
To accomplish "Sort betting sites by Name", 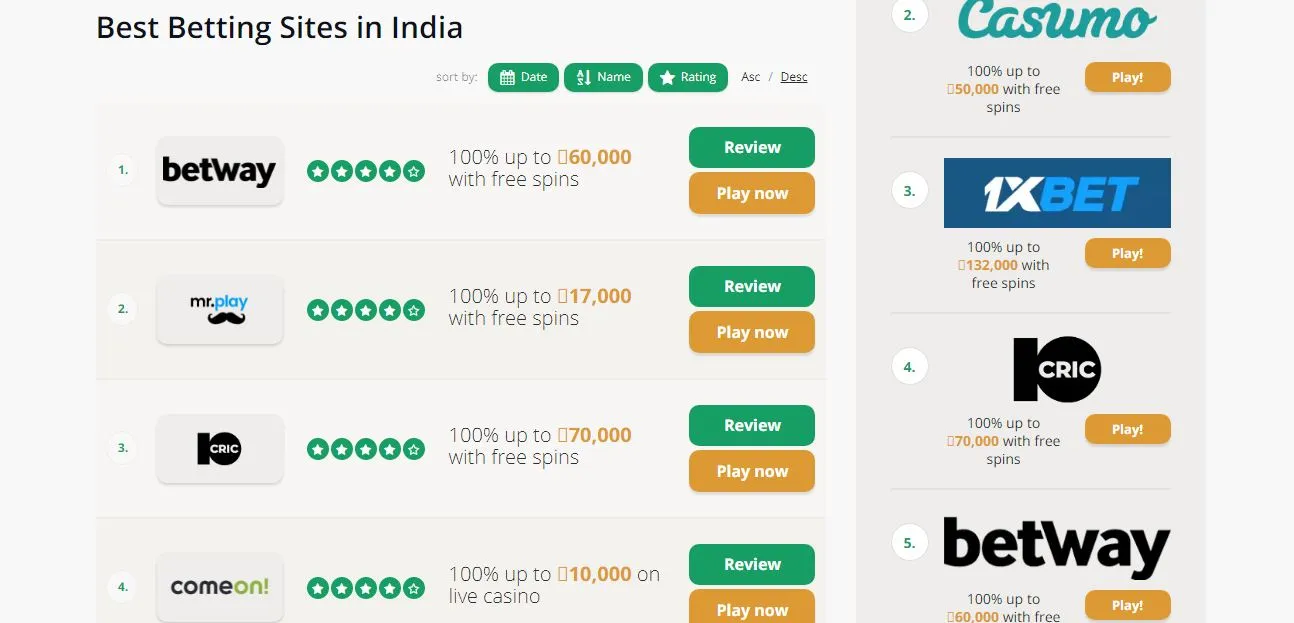I will click(603, 77).
